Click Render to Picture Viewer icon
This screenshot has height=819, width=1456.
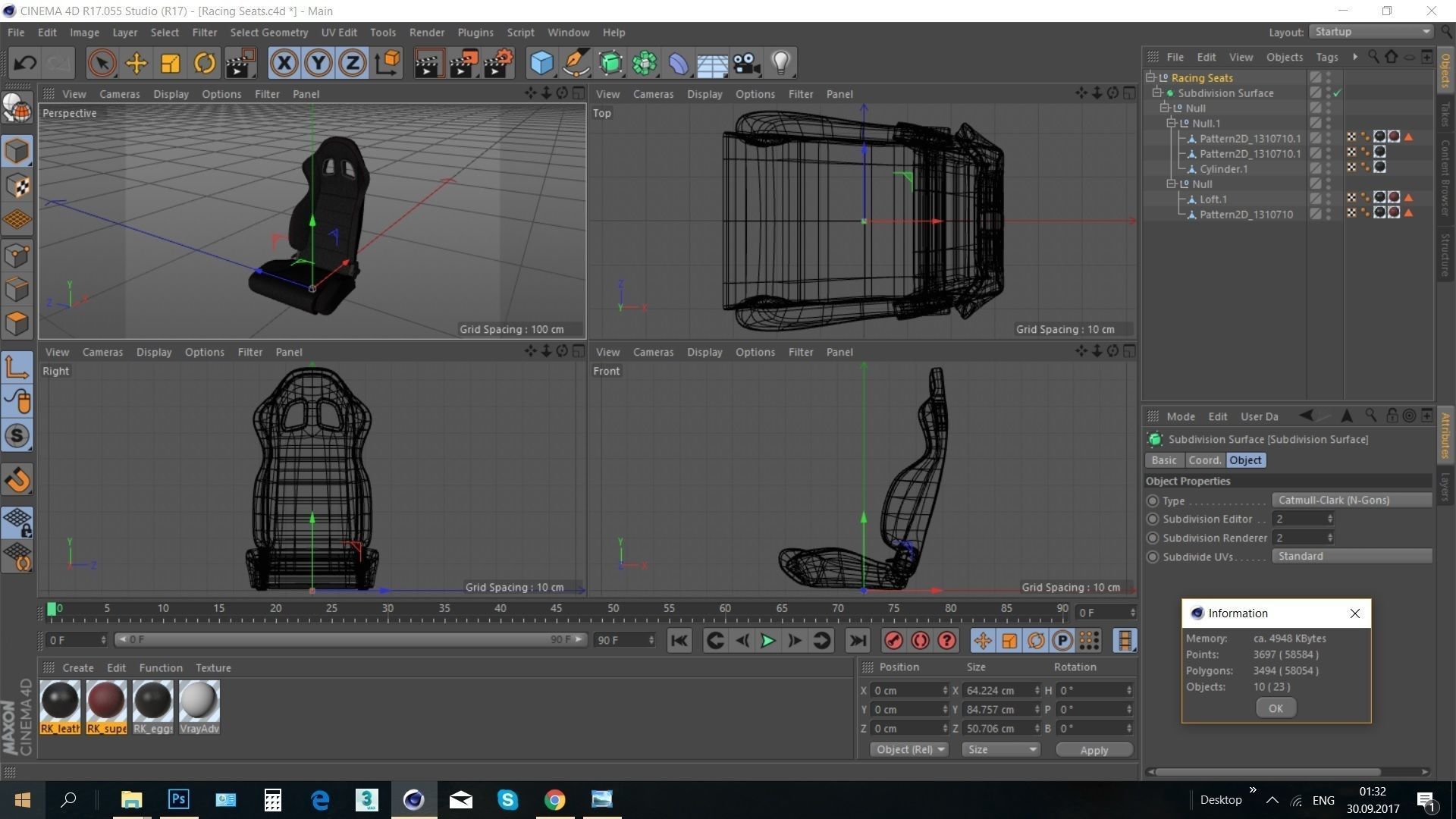(463, 63)
